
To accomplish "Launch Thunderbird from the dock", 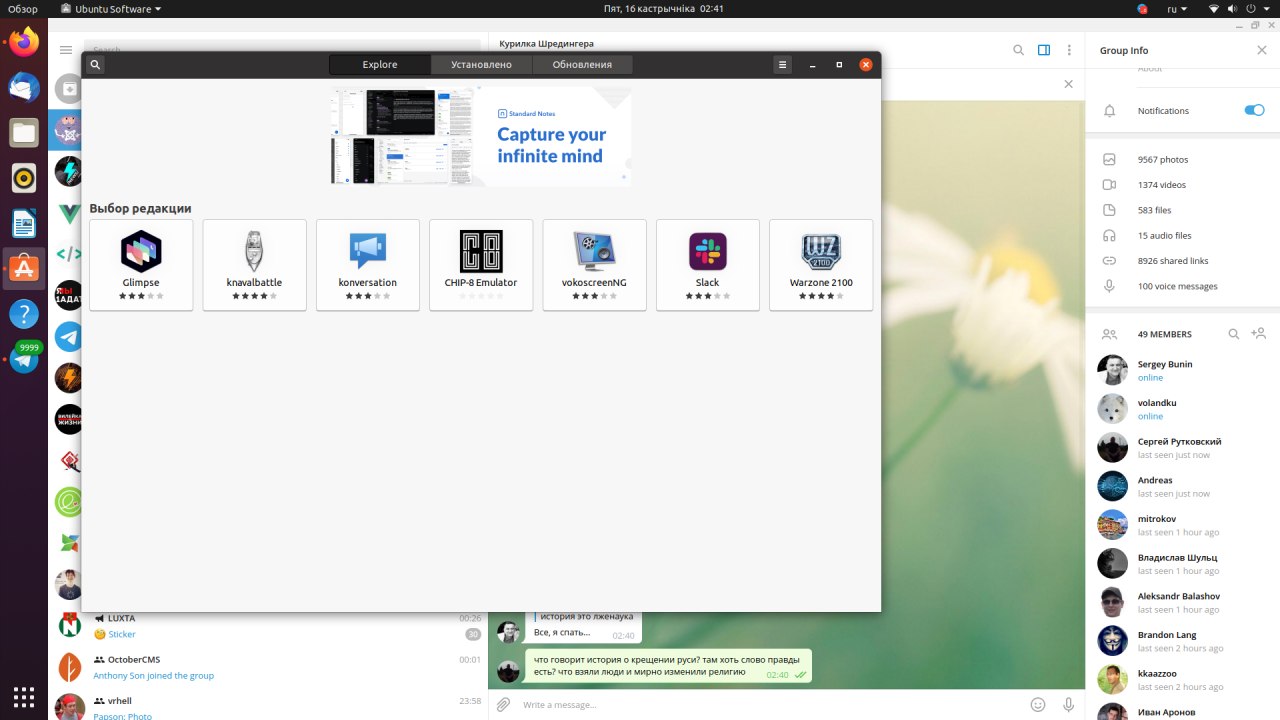I will (24, 86).
